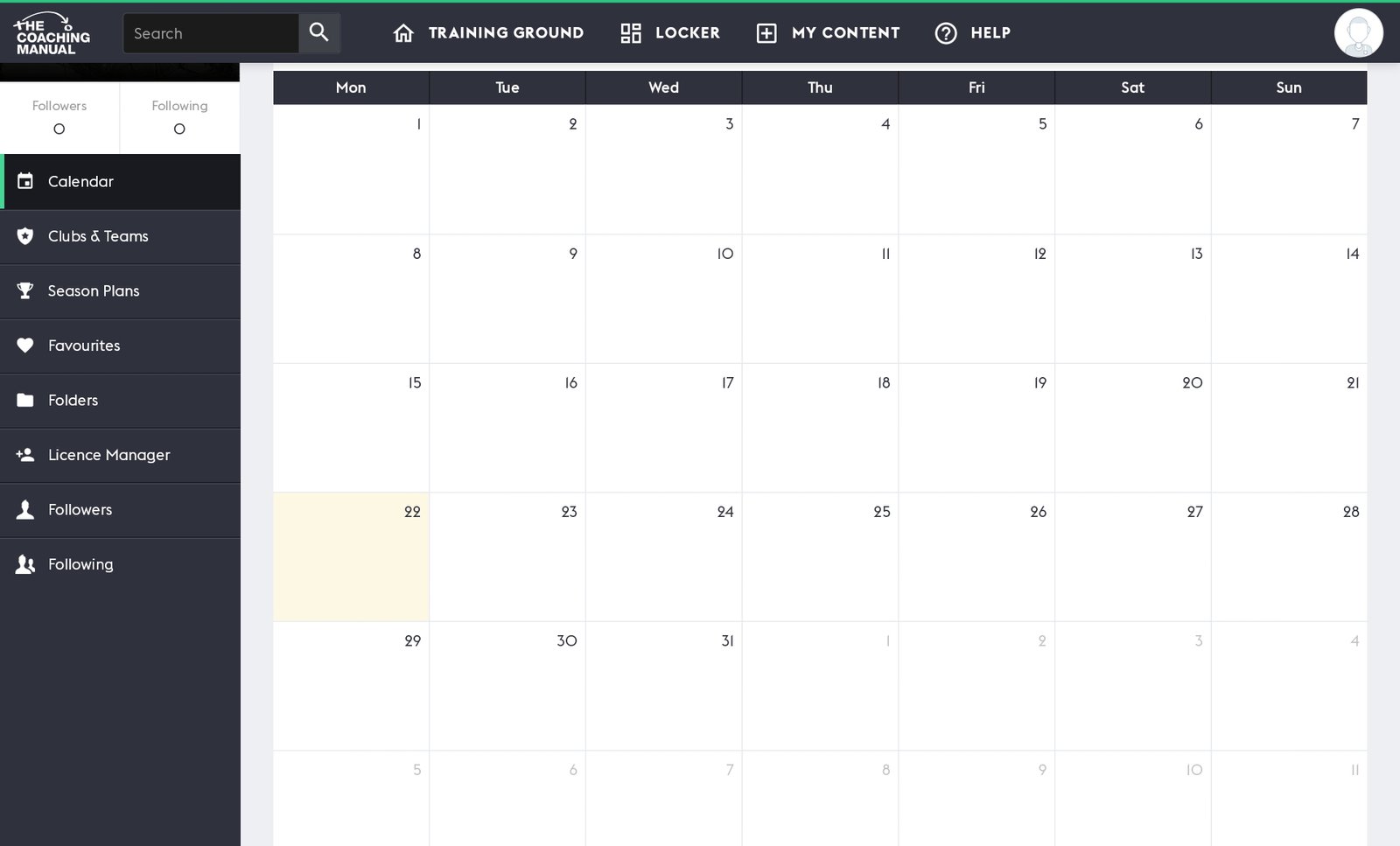Click the Season Plans trophy icon
The height and width of the screenshot is (846, 1400).
[25, 290]
